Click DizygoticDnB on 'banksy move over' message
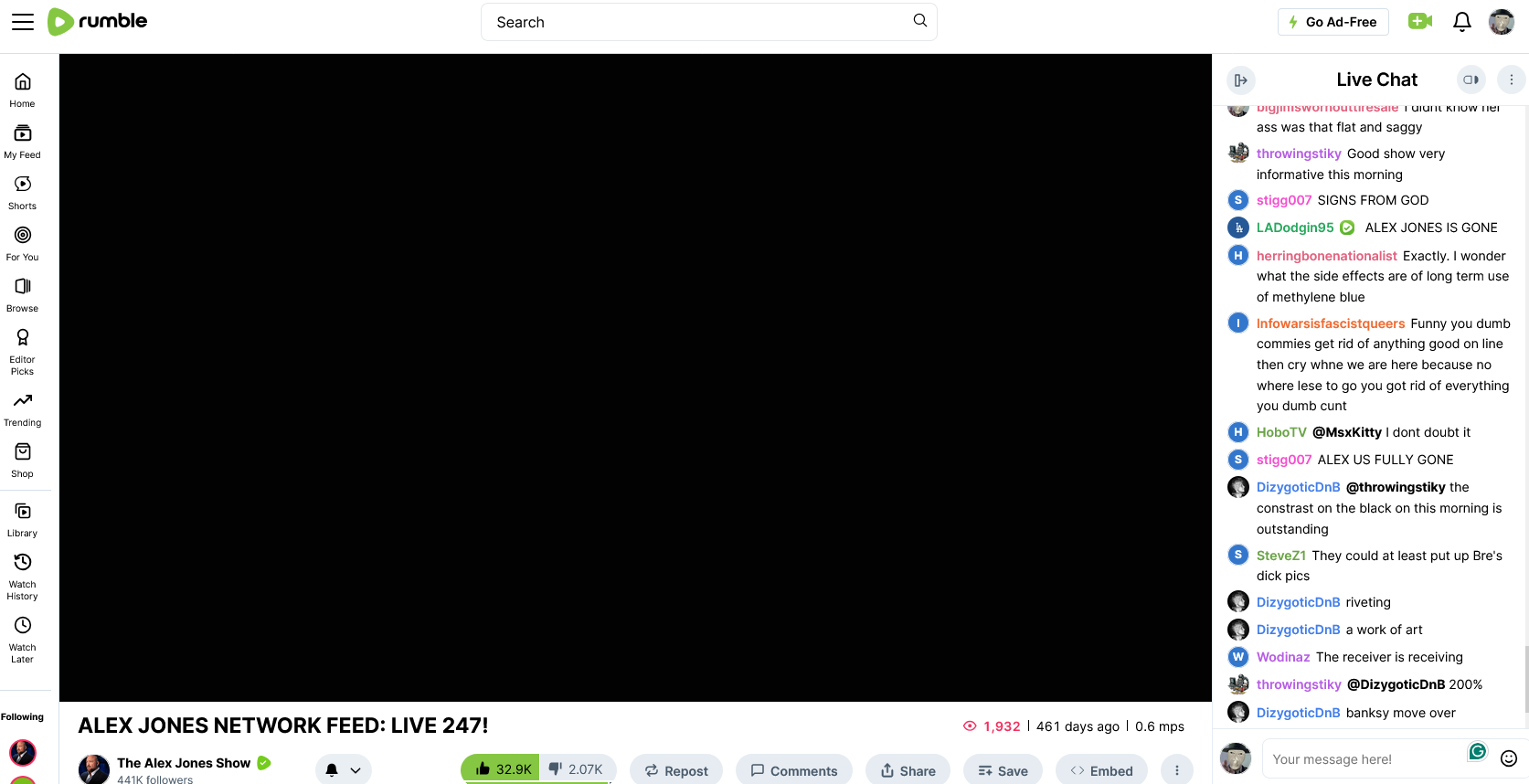 [1299, 713]
